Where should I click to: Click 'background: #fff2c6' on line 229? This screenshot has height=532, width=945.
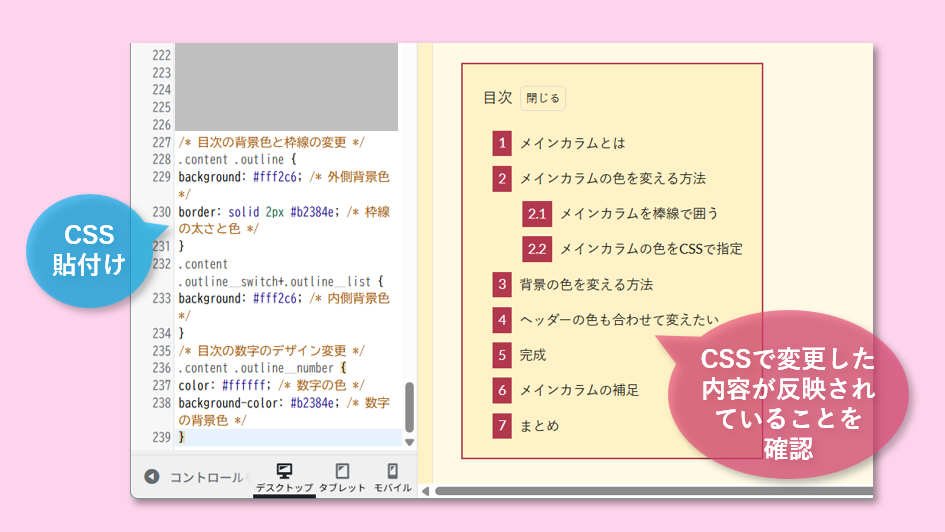click(x=237, y=177)
